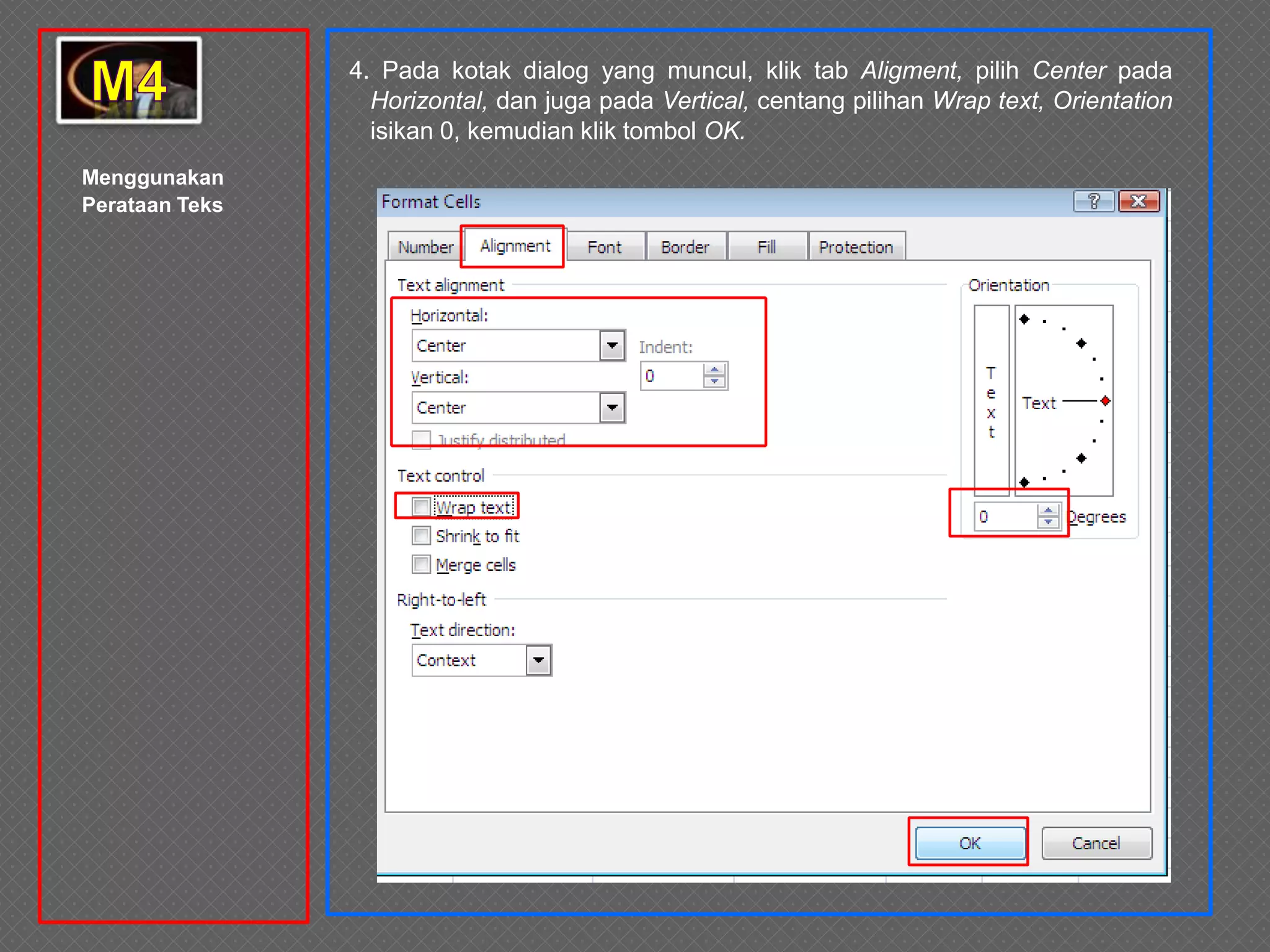Switch to the Number tab
The height and width of the screenshot is (952, 1270).
tap(425, 247)
